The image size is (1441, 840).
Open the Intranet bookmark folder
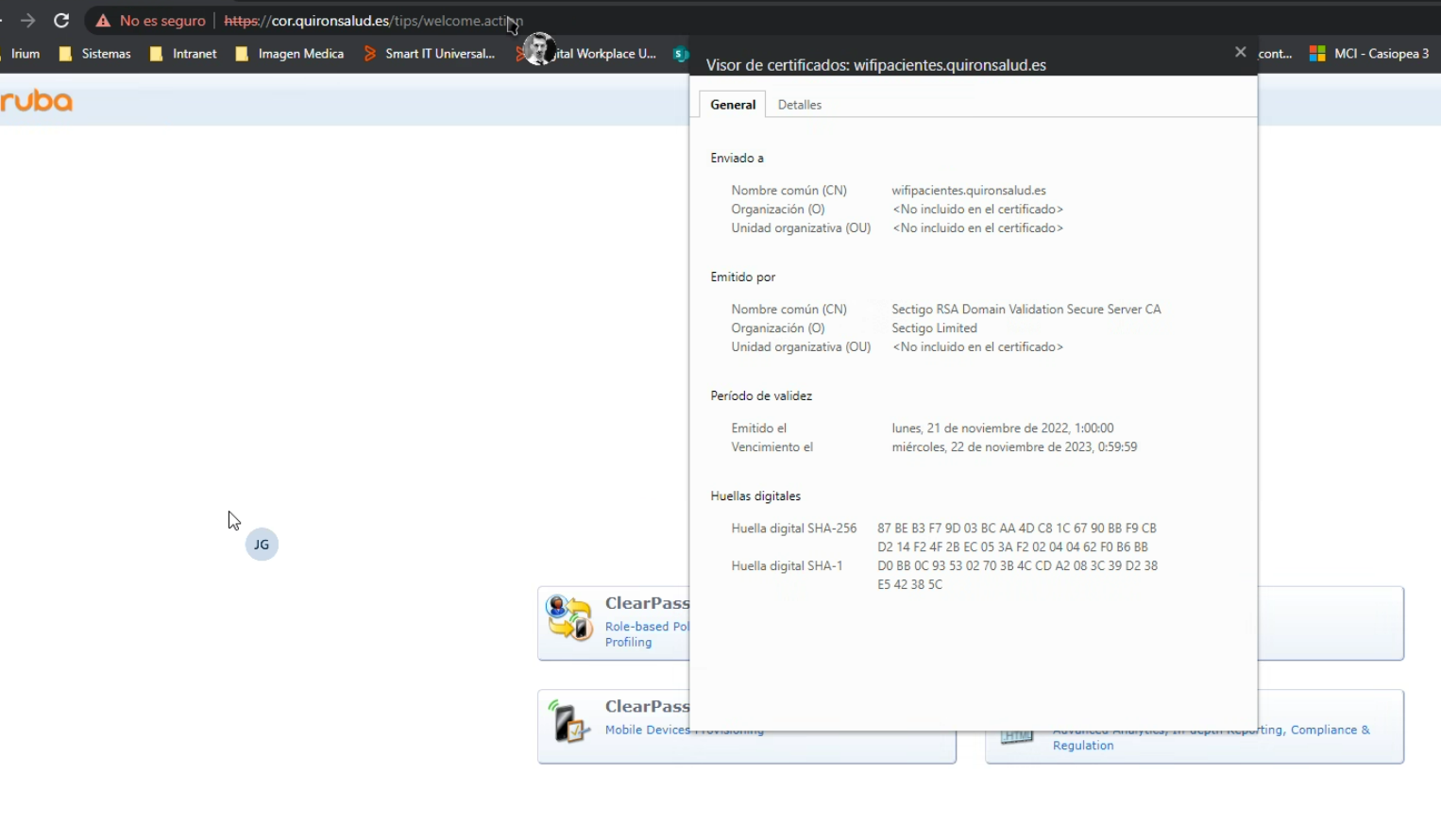tap(184, 54)
